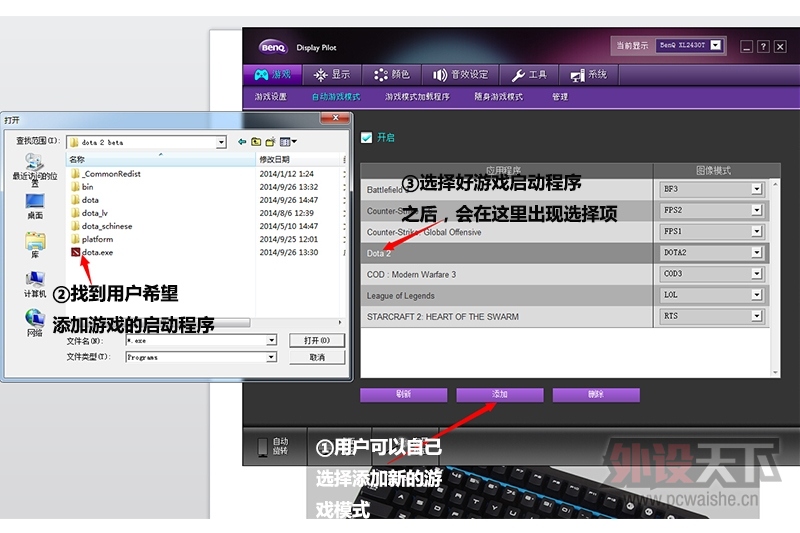Click the up one level folder icon
This screenshot has height=533, width=800.
click(257, 142)
